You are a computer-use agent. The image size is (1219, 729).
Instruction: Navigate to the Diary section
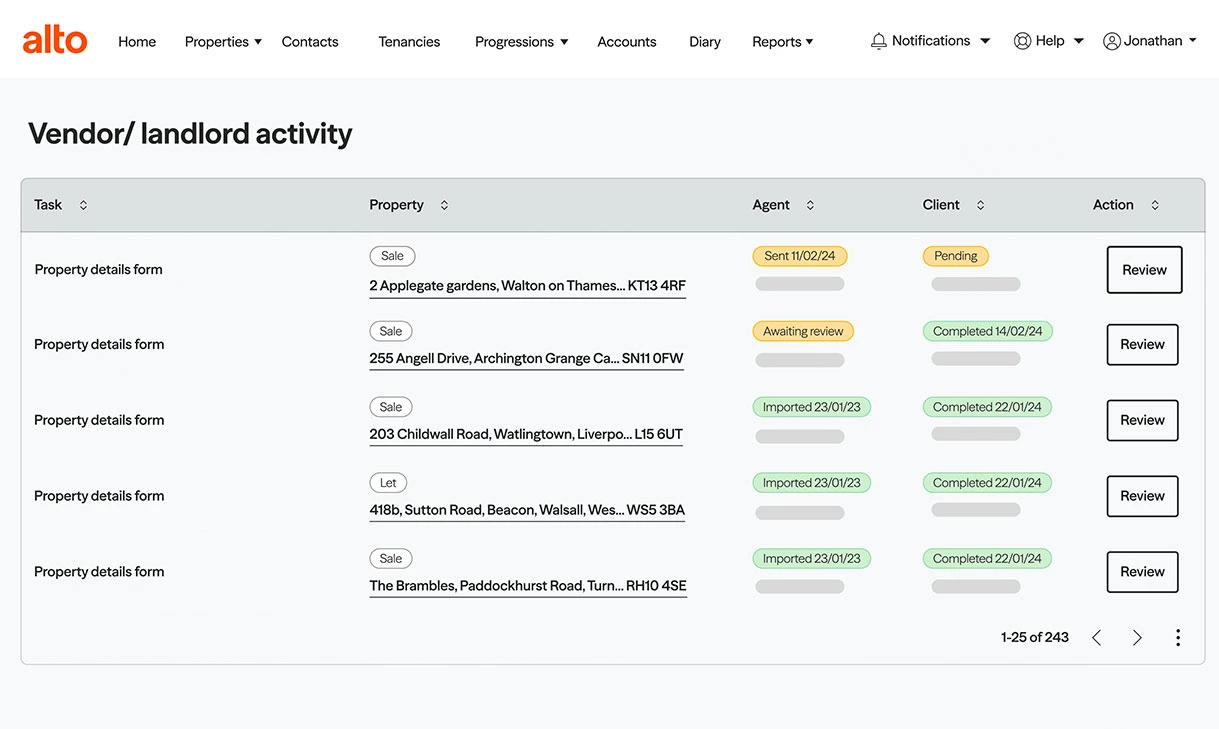click(x=704, y=42)
